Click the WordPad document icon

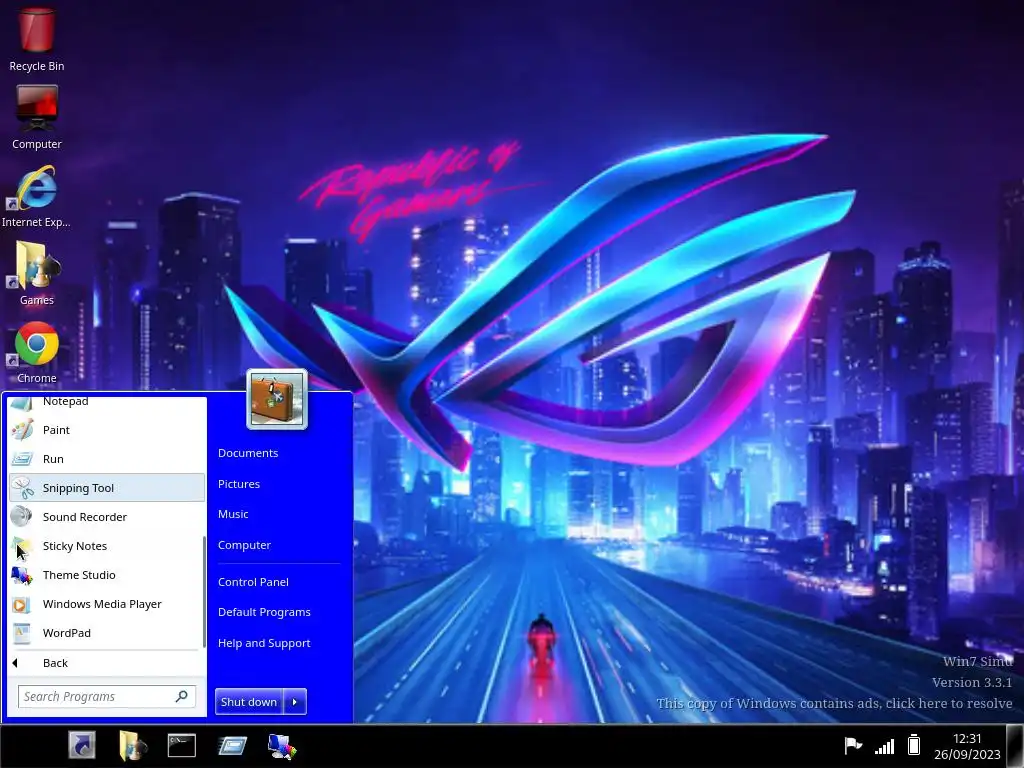tap(22, 633)
